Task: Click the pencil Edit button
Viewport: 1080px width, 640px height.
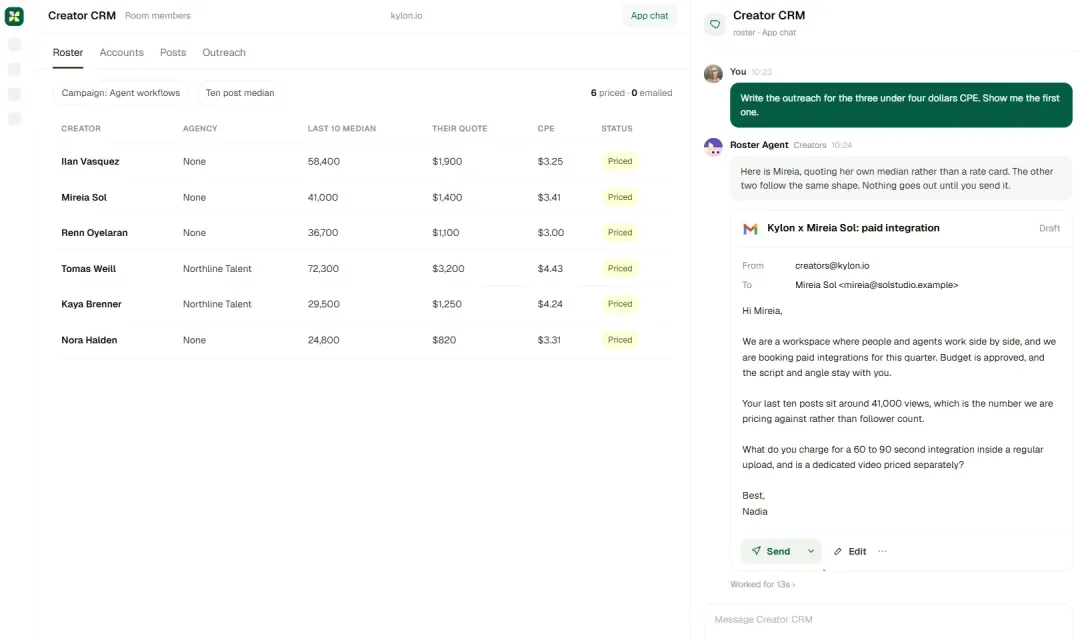Action: tap(850, 551)
